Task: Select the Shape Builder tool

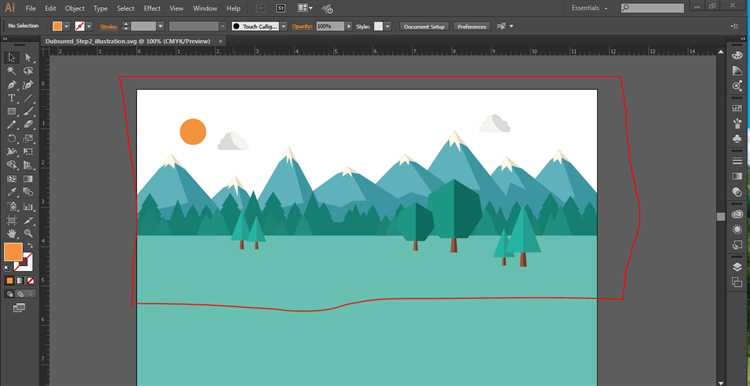Action: (11, 165)
